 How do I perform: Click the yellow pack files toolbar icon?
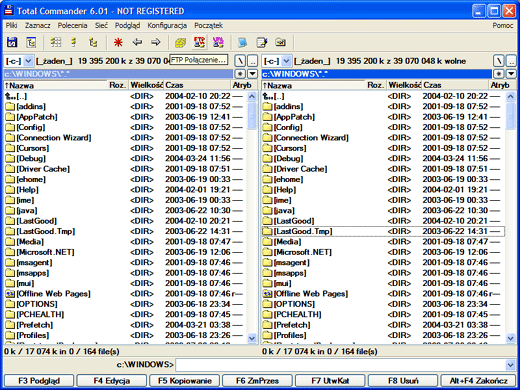pyautogui.click(x=180, y=42)
